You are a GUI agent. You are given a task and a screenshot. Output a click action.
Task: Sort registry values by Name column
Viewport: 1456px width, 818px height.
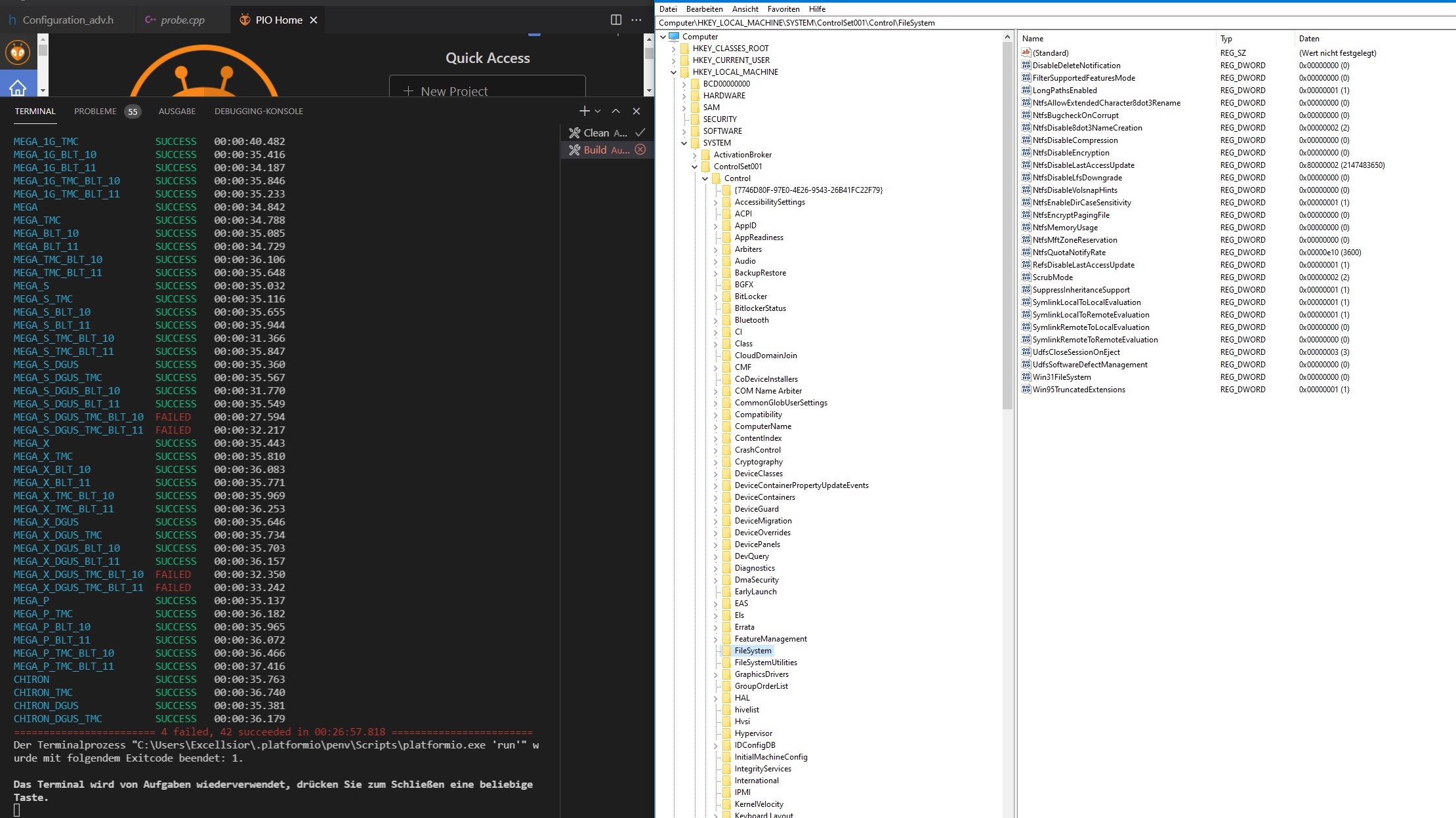click(x=1115, y=38)
